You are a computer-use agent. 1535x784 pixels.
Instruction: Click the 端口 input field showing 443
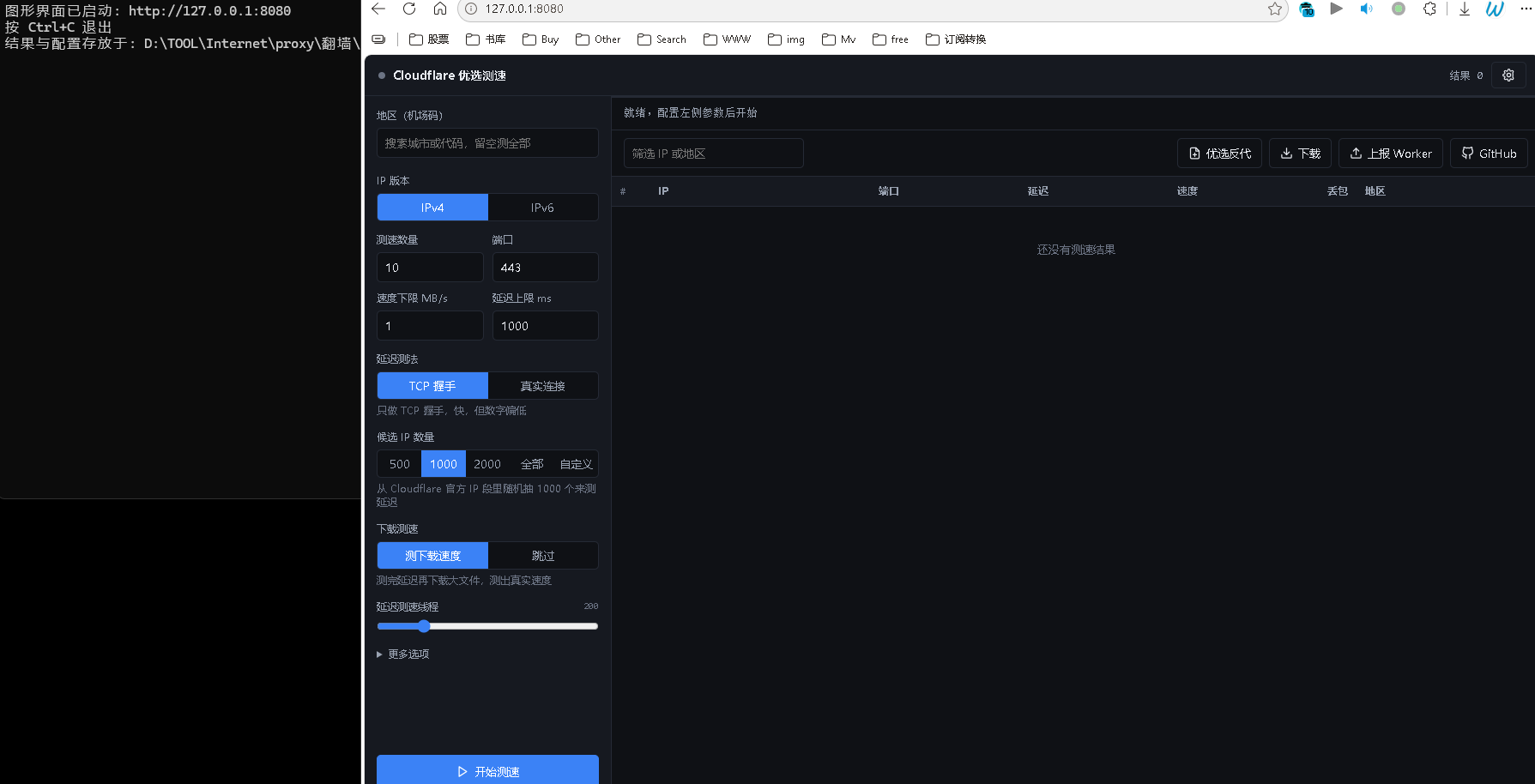(x=546, y=268)
